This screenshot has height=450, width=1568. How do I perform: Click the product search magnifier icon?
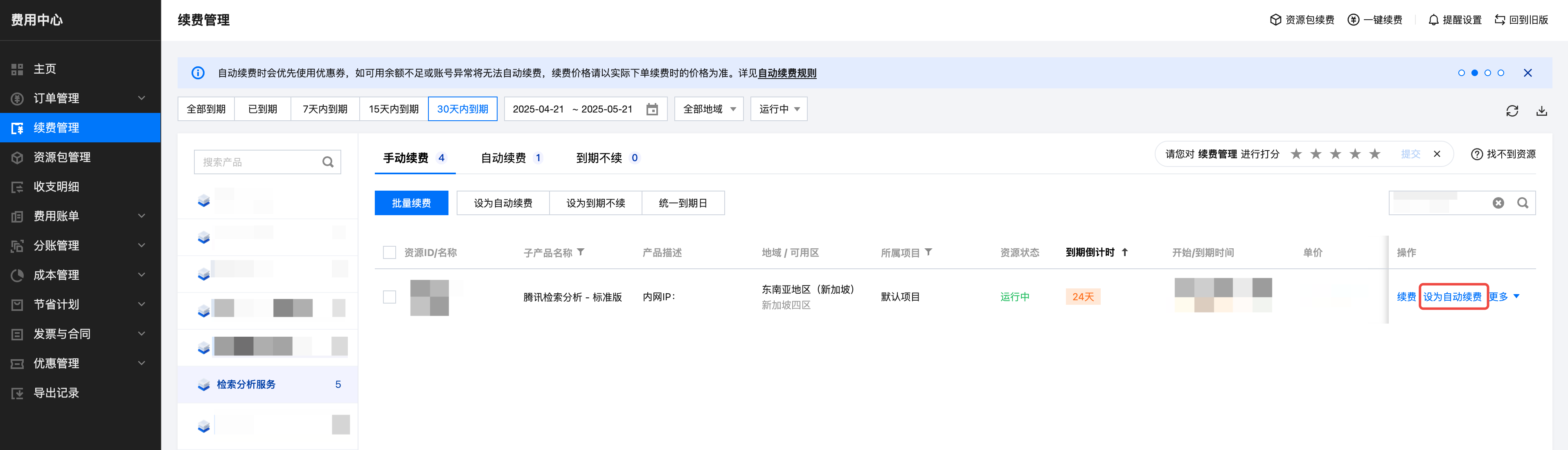point(327,162)
